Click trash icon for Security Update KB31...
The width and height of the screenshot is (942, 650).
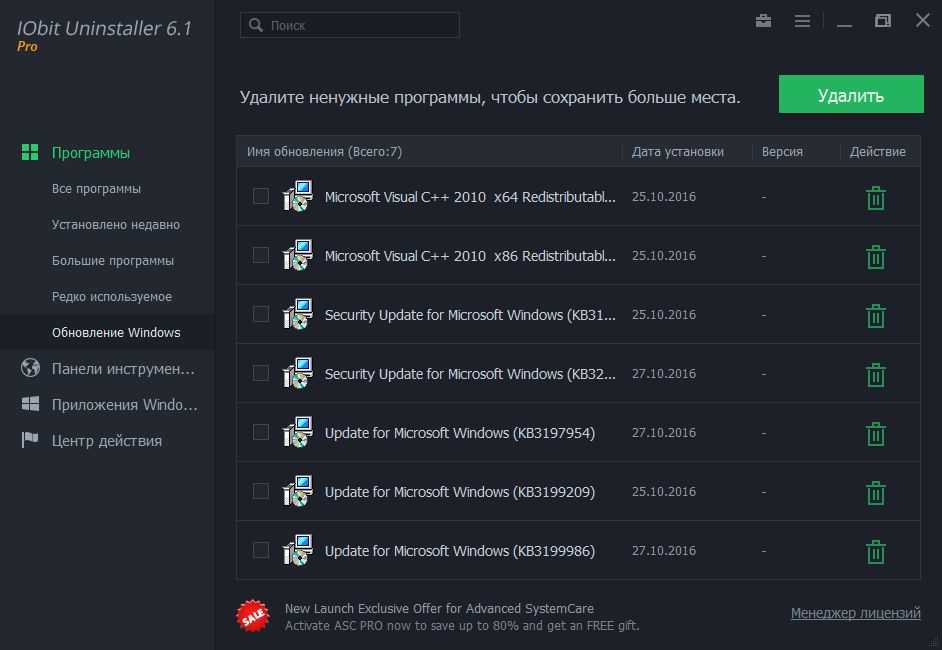(x=876, y=315)
